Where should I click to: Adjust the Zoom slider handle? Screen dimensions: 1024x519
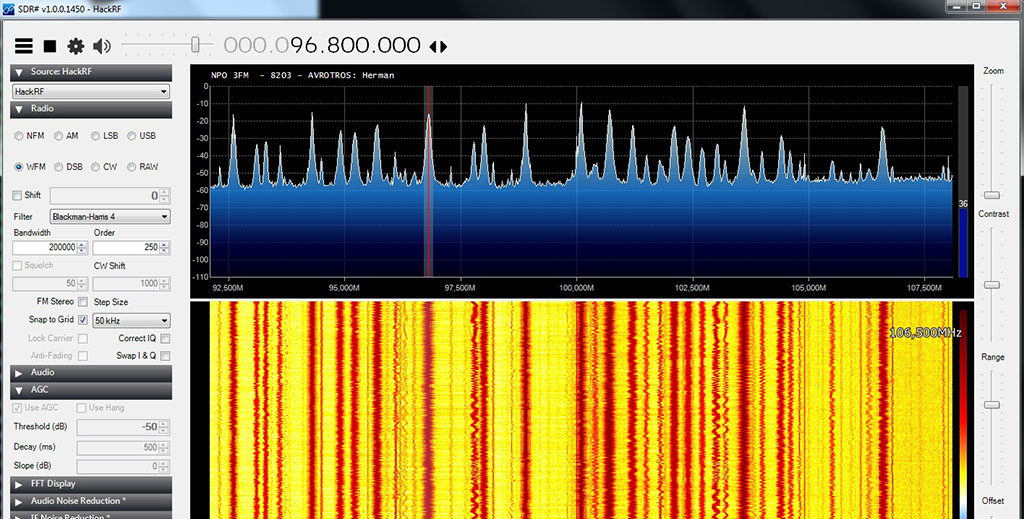991,195
